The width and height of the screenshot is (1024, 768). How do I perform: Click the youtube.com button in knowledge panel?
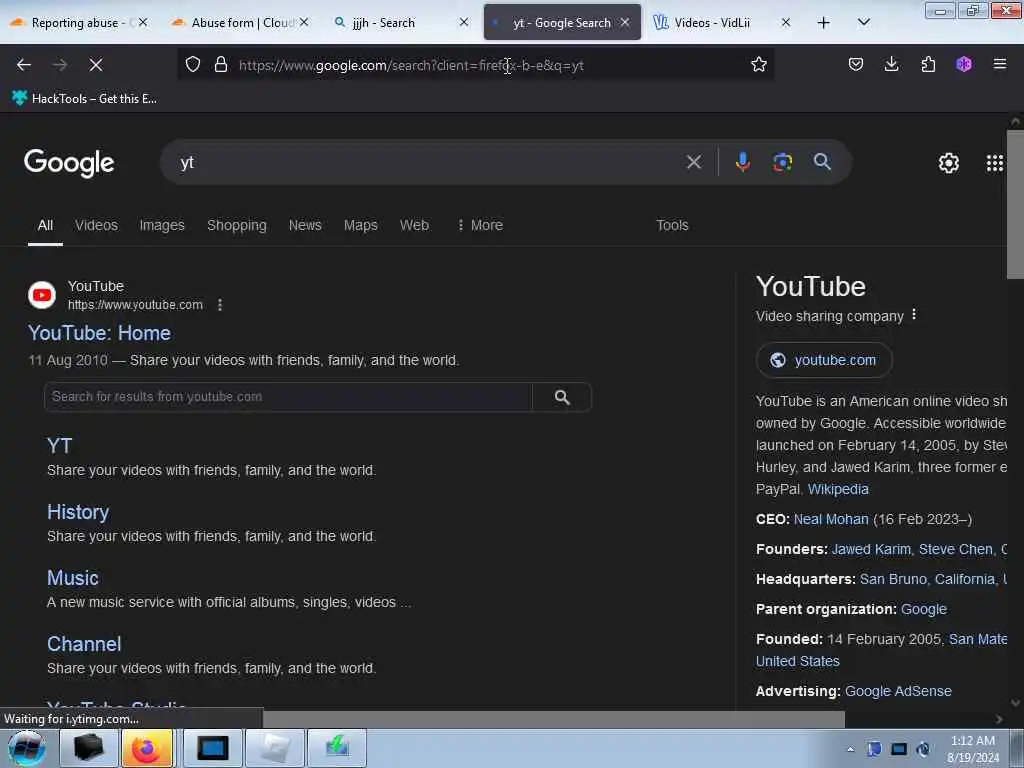(x=824, y=360)
